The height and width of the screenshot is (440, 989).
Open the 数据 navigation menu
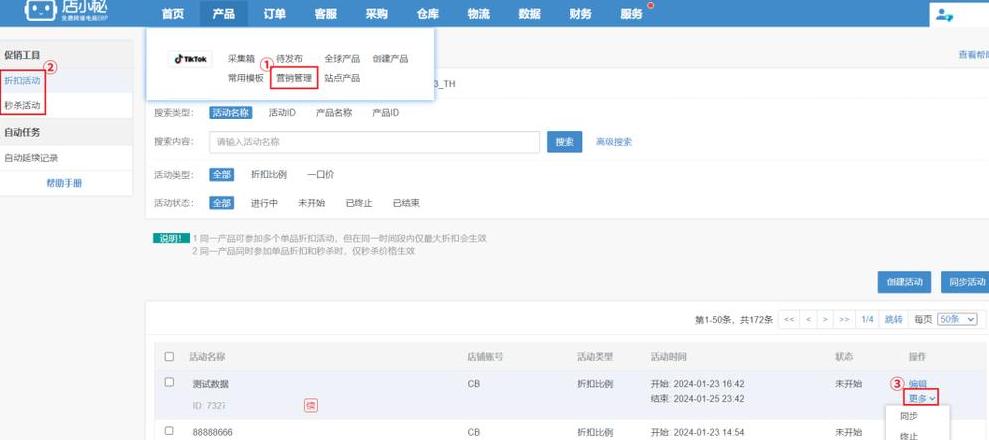pos(530,14)
